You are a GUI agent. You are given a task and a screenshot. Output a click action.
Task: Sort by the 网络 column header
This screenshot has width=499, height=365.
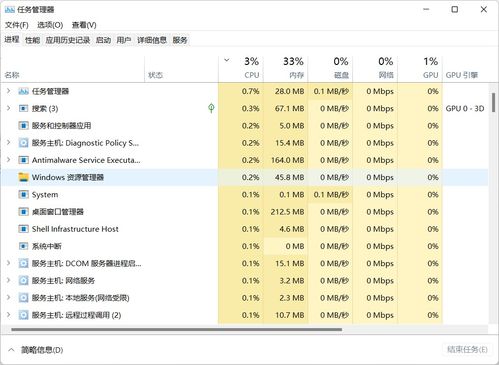375,68
